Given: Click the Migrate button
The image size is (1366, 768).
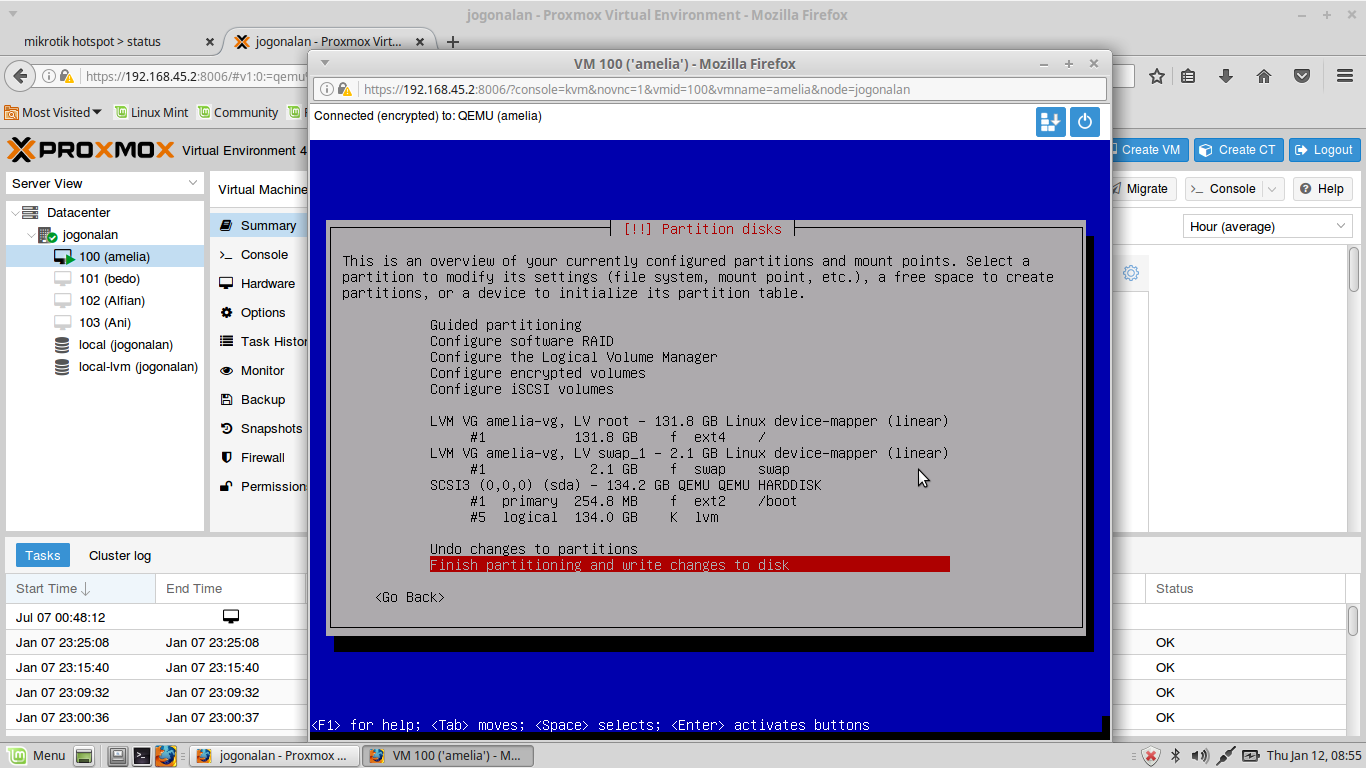Looking at the screenshot, I should point(1142,189).
